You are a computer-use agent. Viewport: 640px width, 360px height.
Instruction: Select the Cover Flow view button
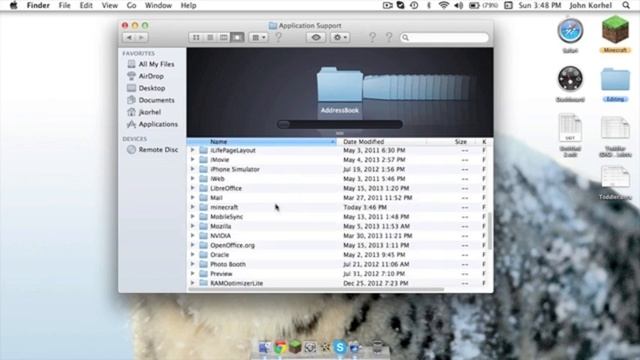[238, 38]
